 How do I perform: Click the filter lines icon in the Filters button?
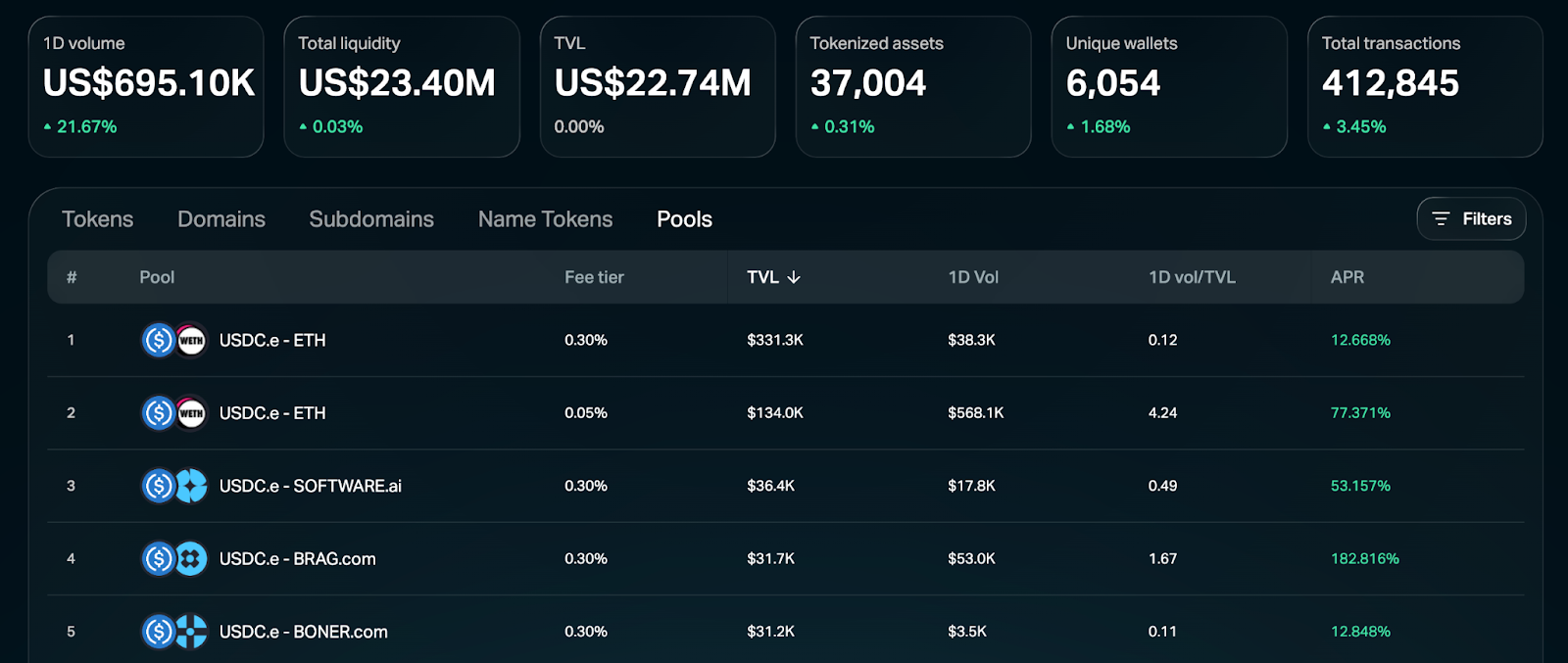(x=1441, y=219)
